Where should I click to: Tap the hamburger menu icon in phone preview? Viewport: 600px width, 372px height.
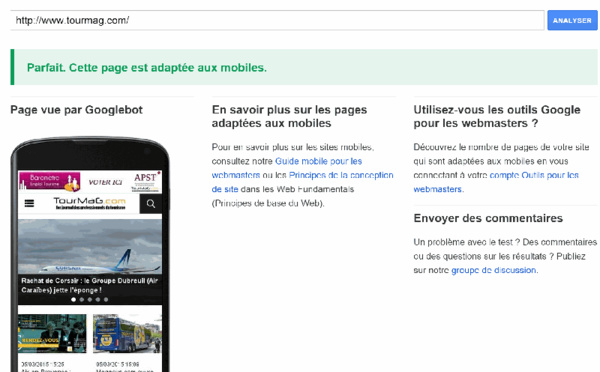click(x=29, y=203)
